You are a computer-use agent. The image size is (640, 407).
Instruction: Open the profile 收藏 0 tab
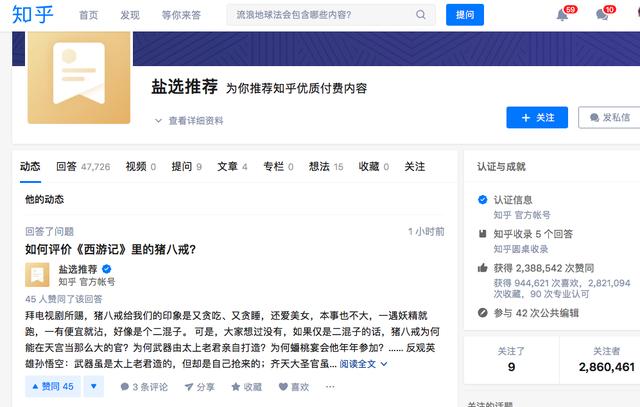[374, 167]
